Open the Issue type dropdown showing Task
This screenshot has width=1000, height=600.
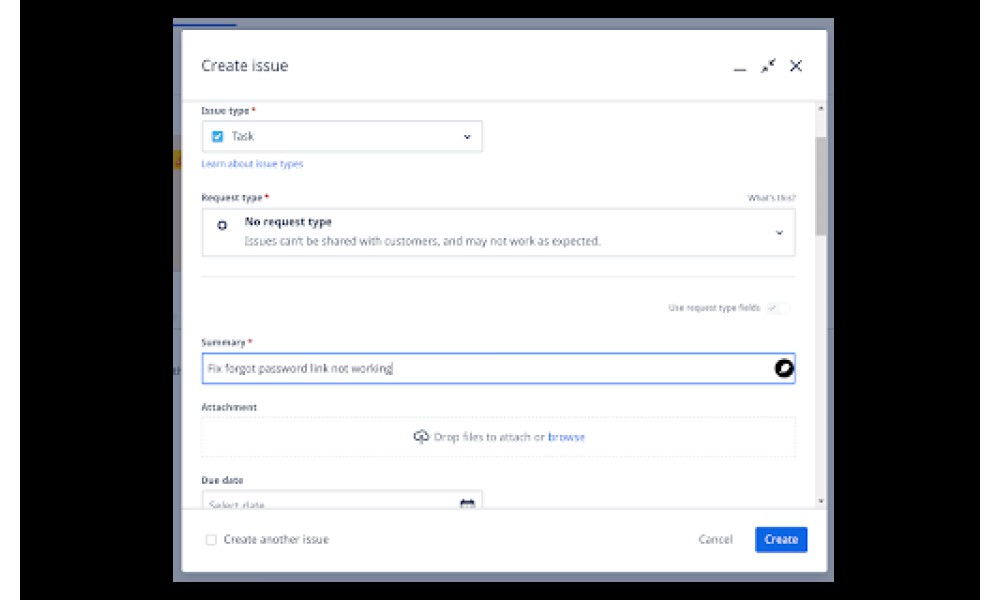342,136
